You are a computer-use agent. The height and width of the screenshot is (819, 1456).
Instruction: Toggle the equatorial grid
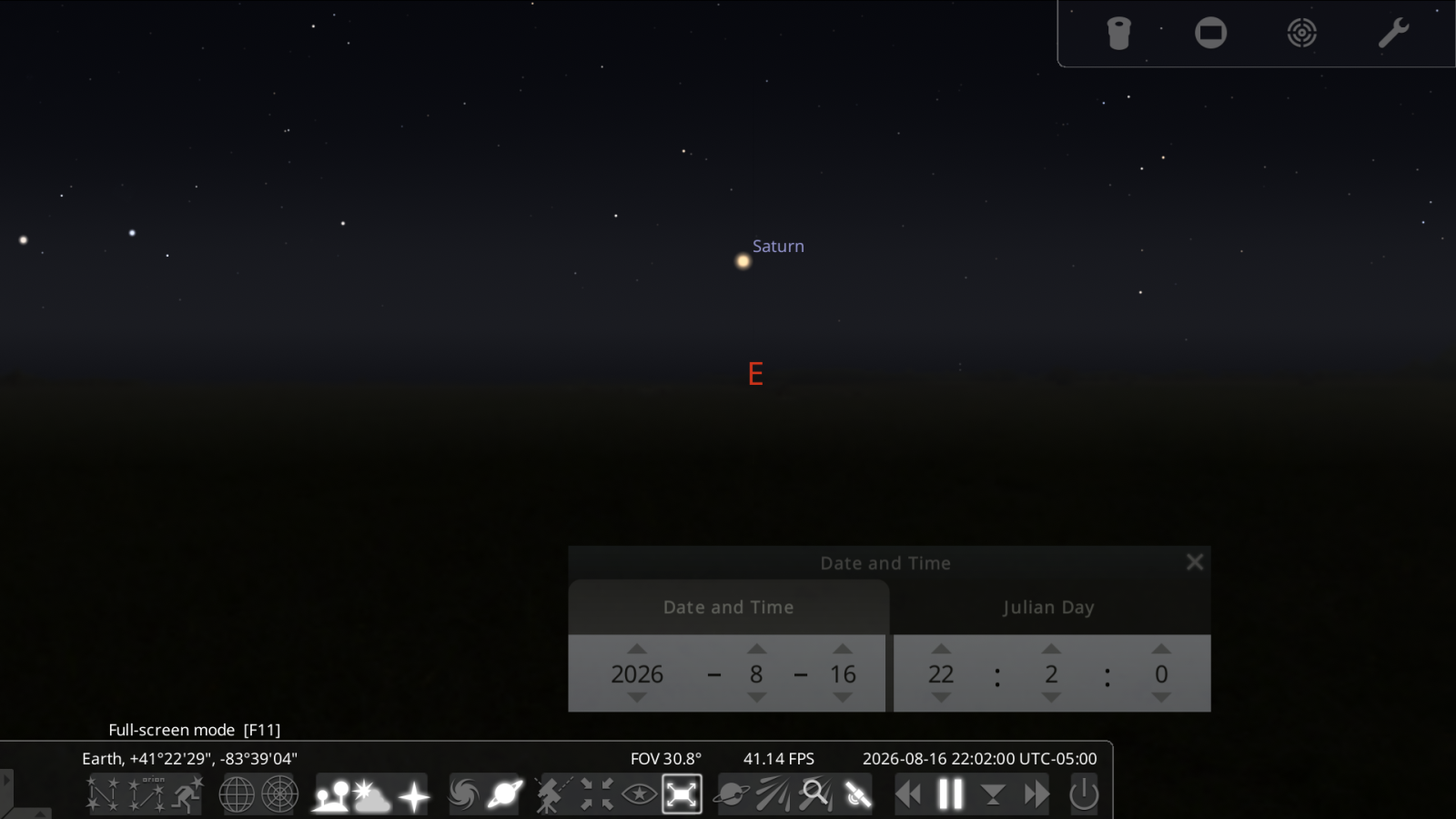click(x=237, y=794)
